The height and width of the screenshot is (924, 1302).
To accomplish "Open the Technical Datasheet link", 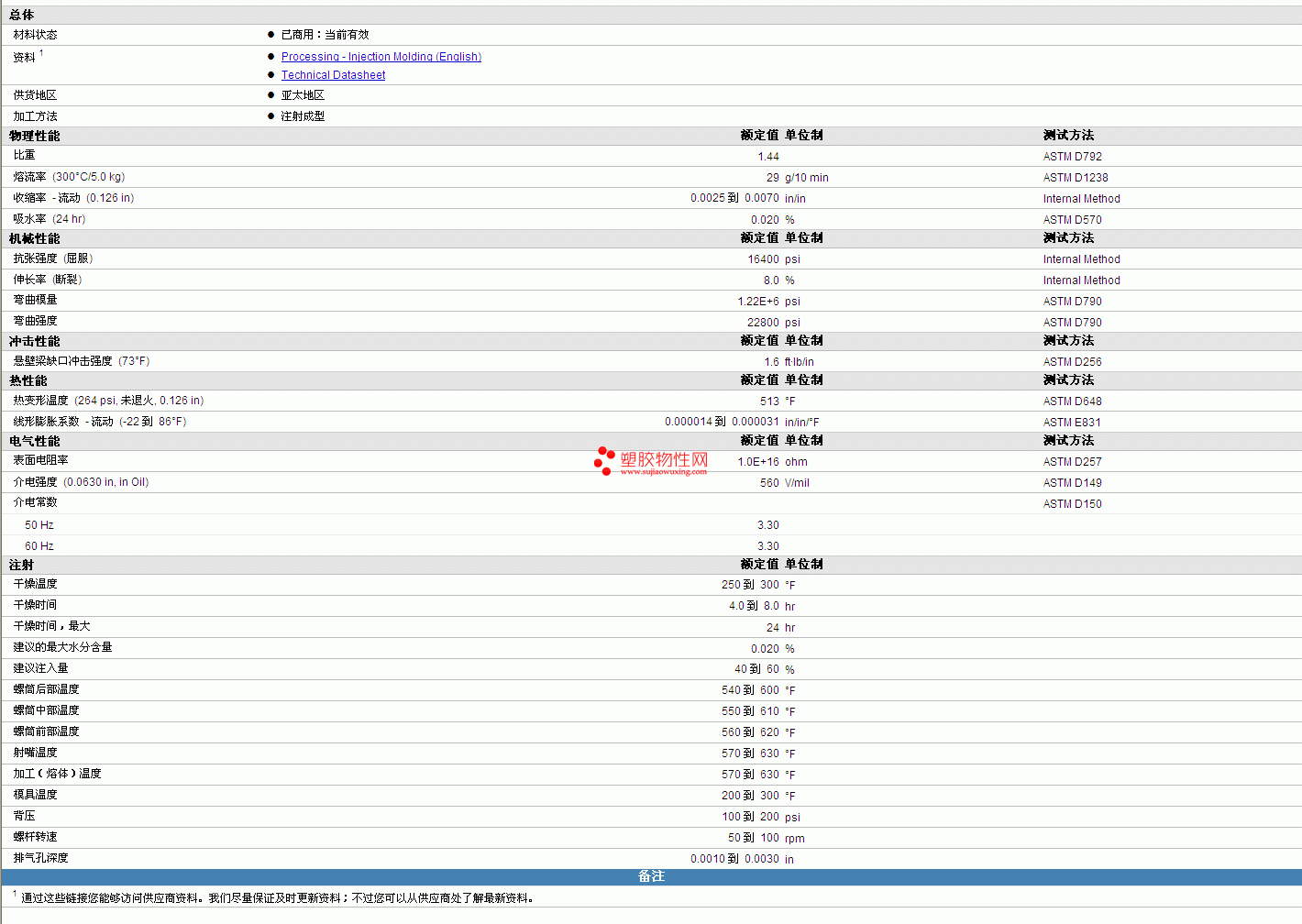I will (333, 75).
